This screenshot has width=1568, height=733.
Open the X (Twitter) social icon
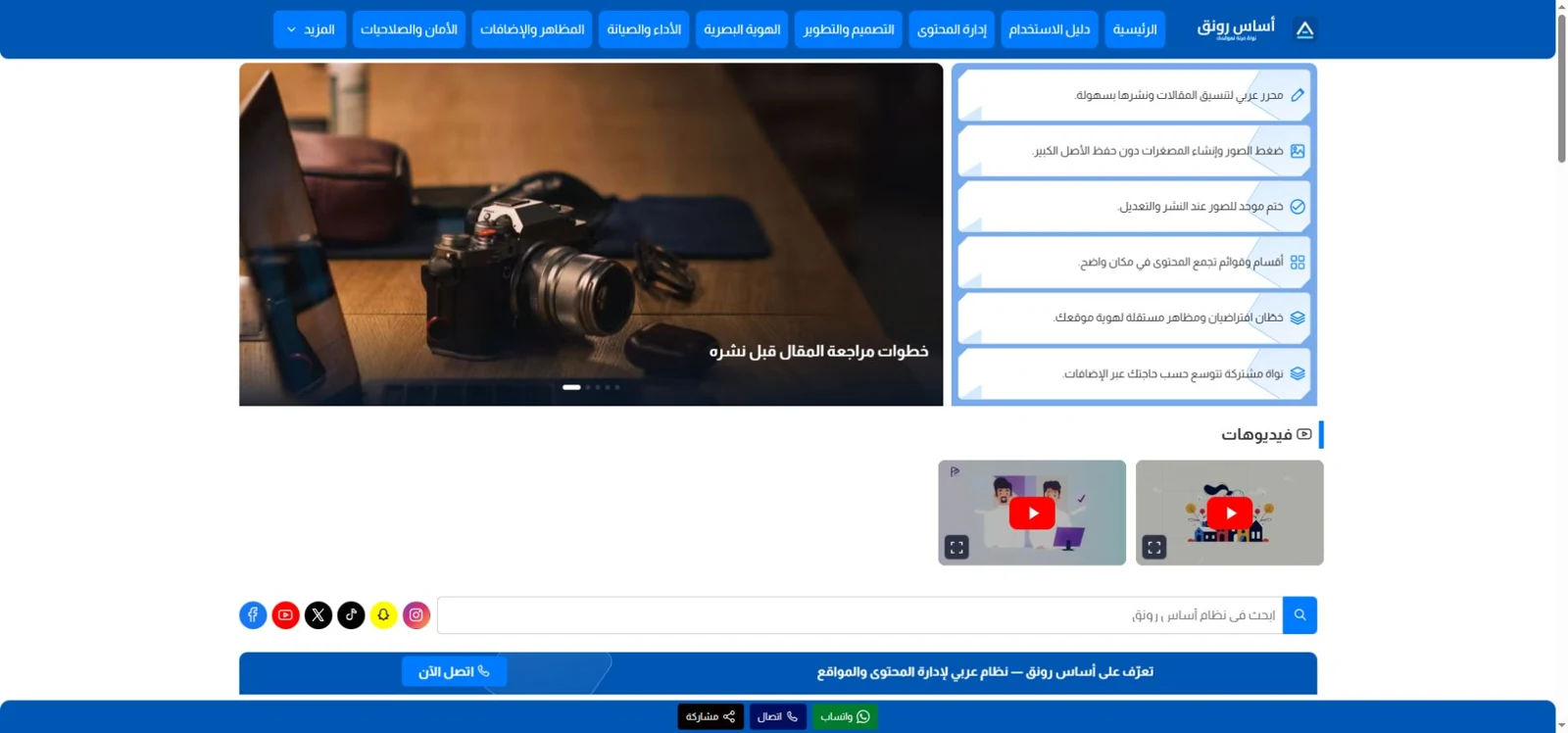[318, 615]
